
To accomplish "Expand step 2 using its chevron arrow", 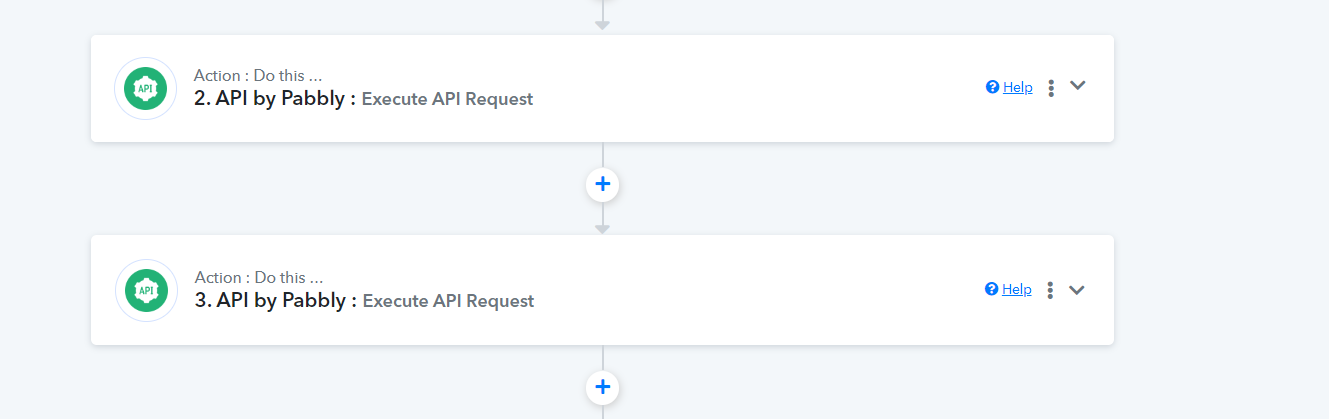I will (1077, 86).
